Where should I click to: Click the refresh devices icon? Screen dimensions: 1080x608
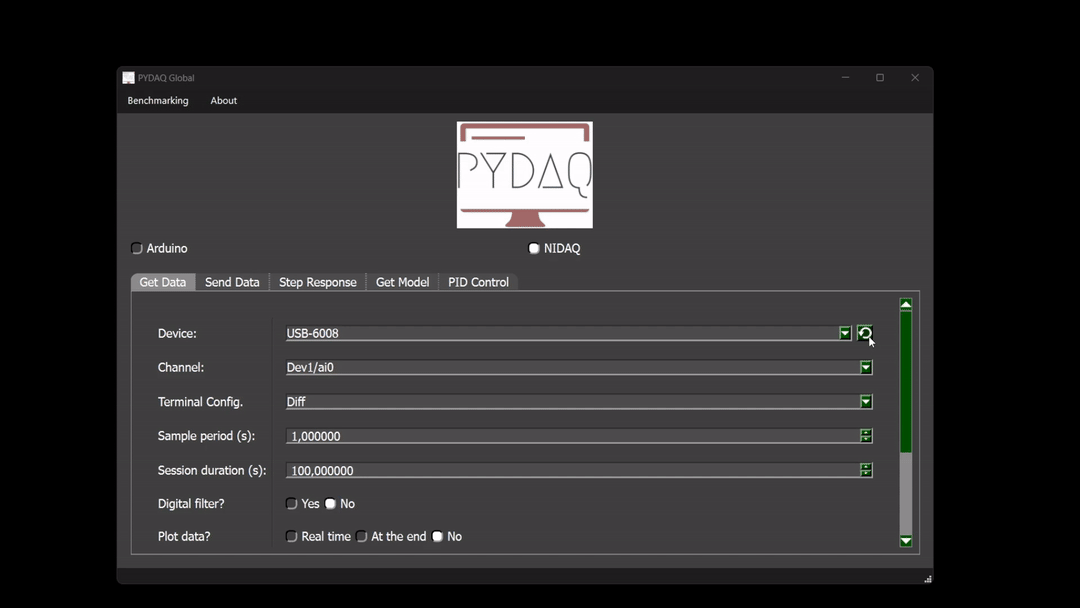865,333
